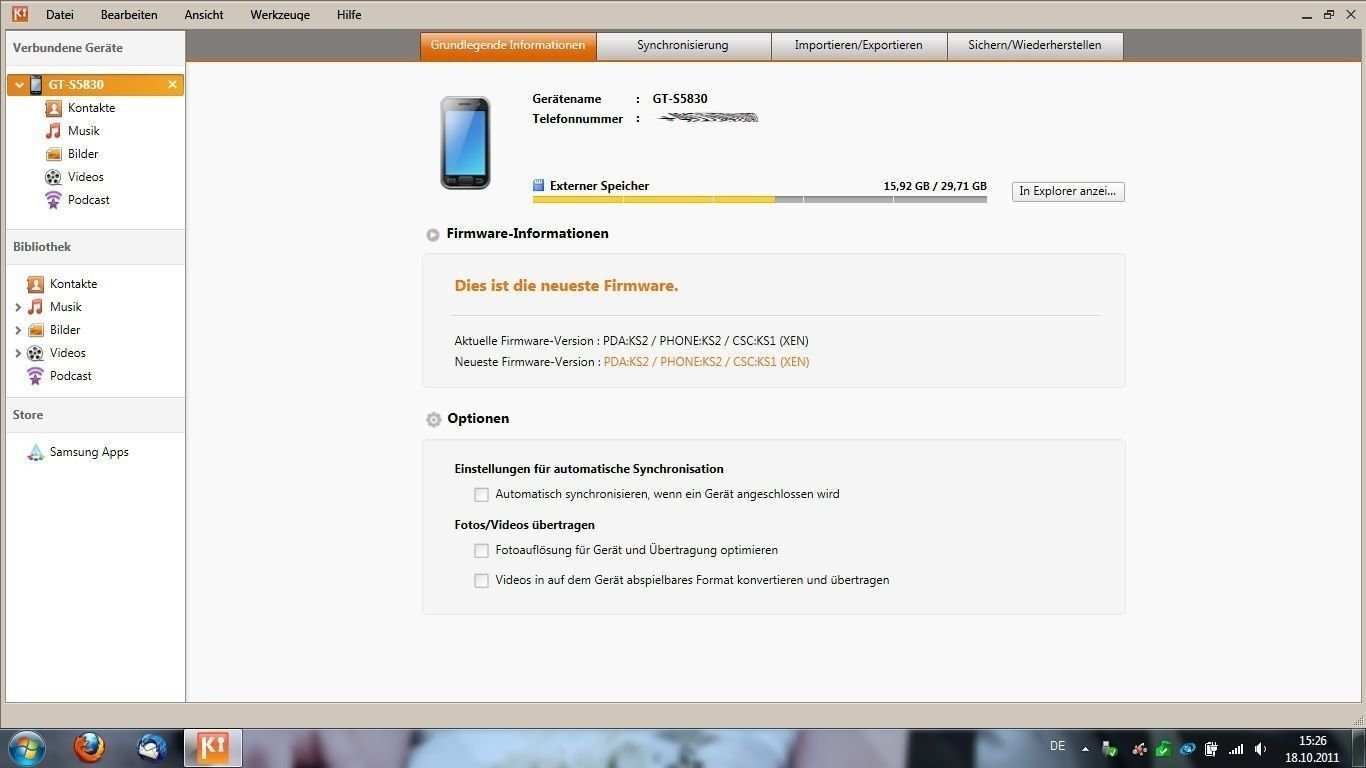Open the Hilfe menu
1366x768 pixels.
(x=349, y=15)
